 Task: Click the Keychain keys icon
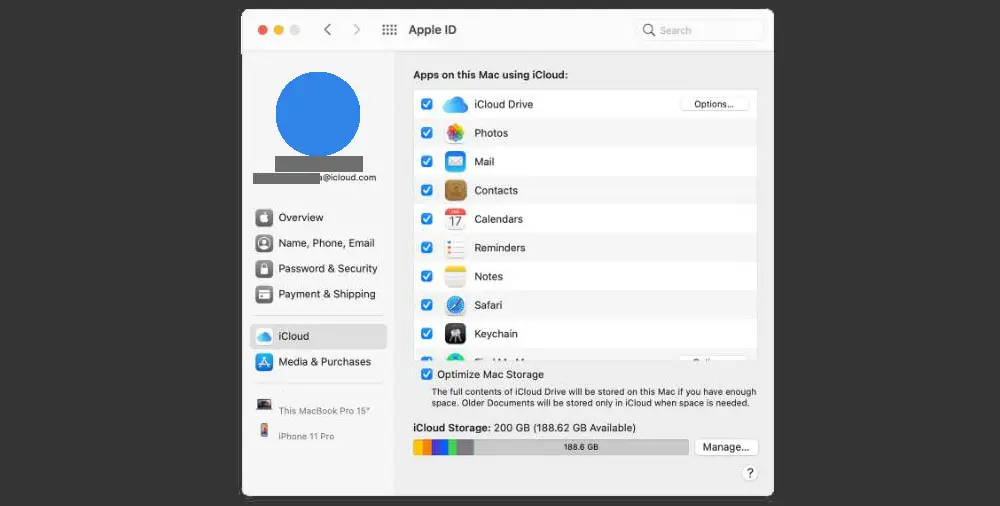(455, 334)
